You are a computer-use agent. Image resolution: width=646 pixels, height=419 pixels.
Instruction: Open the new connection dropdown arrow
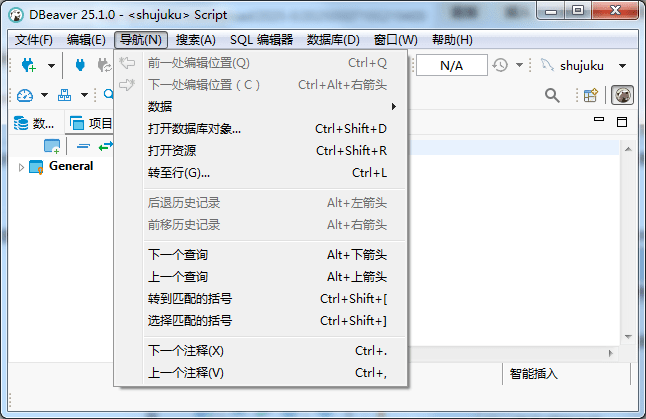coord(51,66)
